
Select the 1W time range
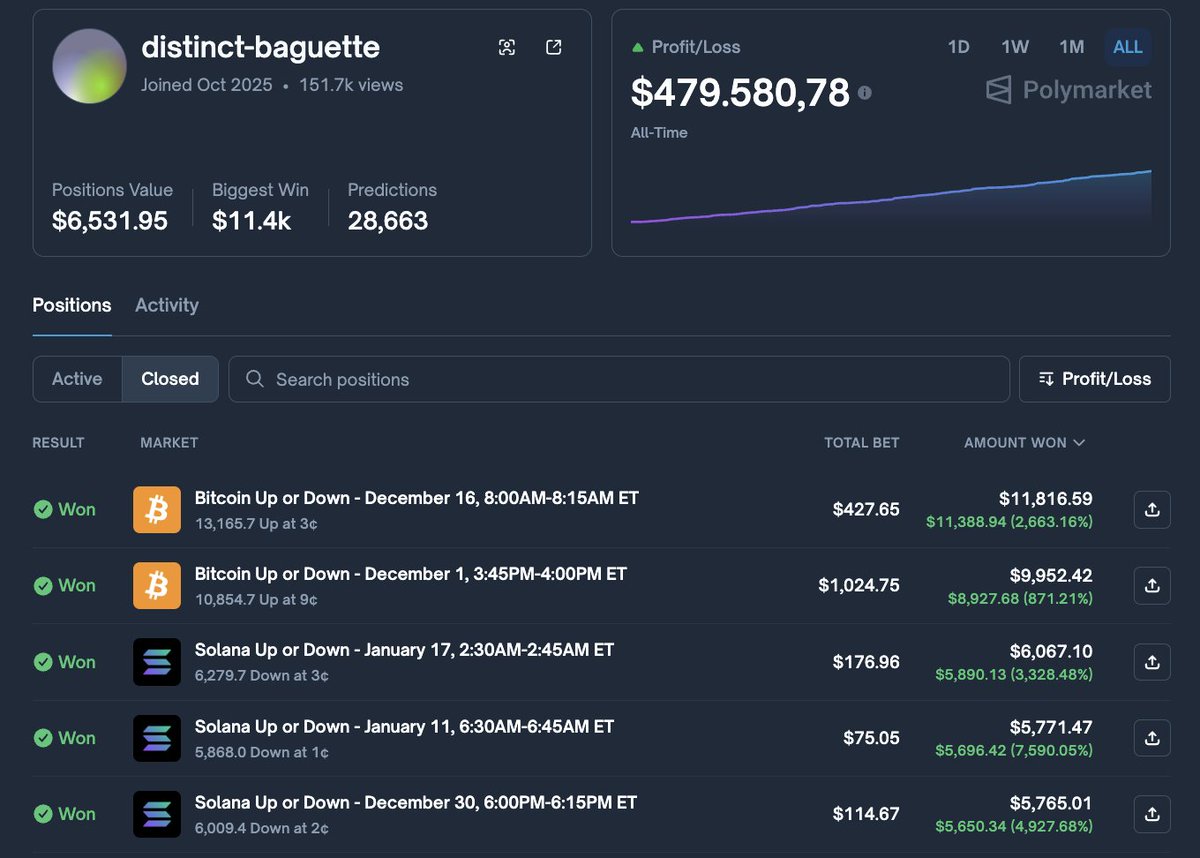[1015, 47]
